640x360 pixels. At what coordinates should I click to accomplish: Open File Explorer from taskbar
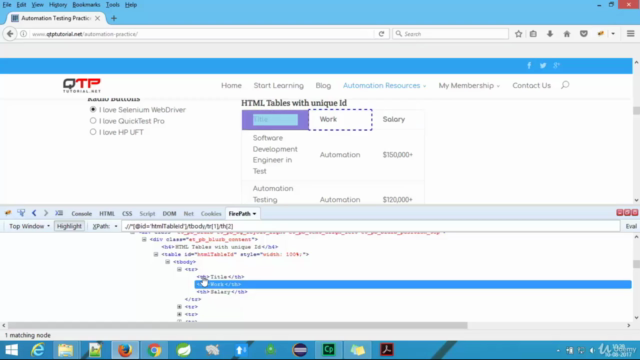click(65, 350)
